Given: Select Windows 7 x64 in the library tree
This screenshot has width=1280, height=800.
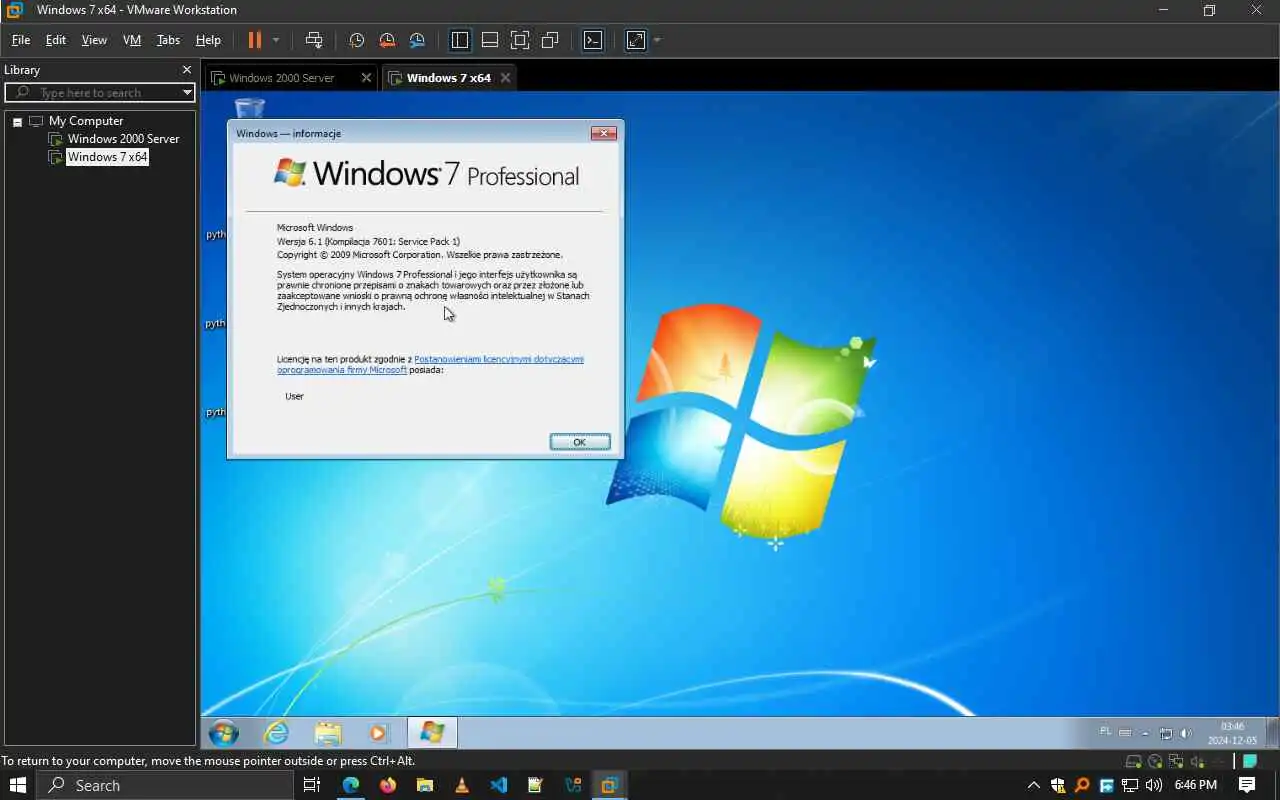Looking at the screenshot, I should 107,157.
